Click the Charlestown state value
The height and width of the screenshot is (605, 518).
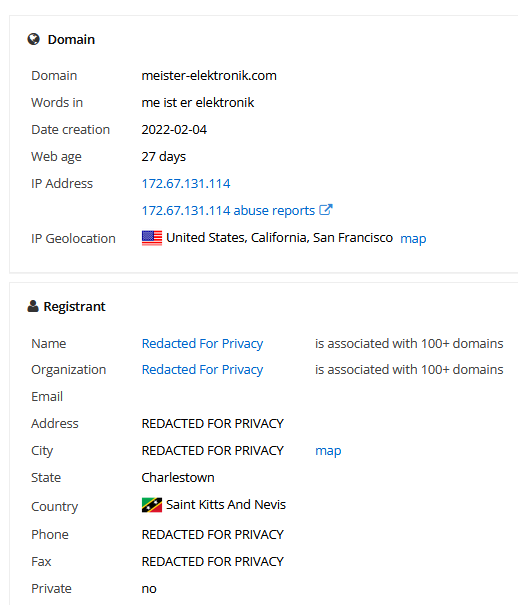point(178,478)
